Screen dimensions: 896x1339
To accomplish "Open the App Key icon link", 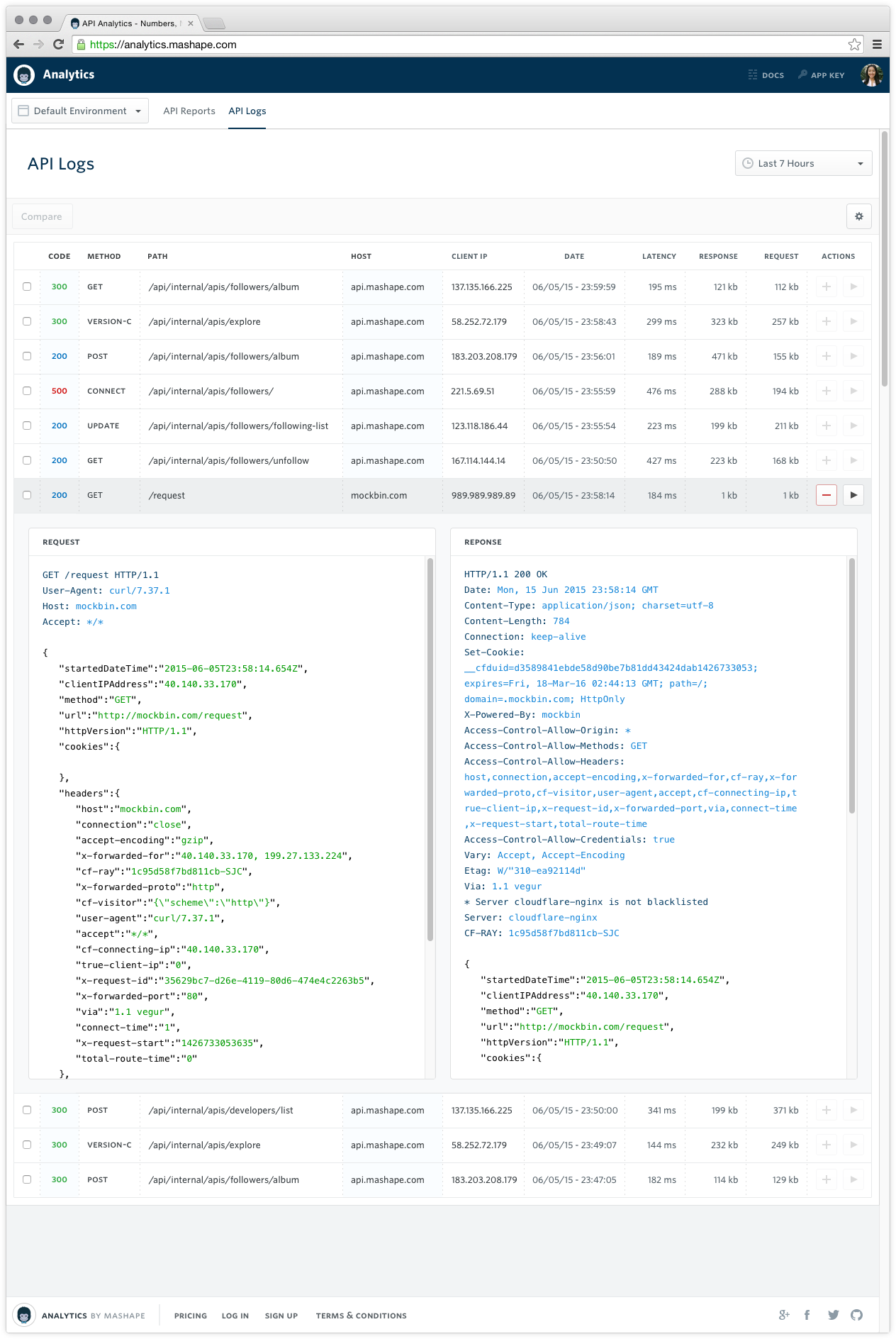I will pos(821,75).
